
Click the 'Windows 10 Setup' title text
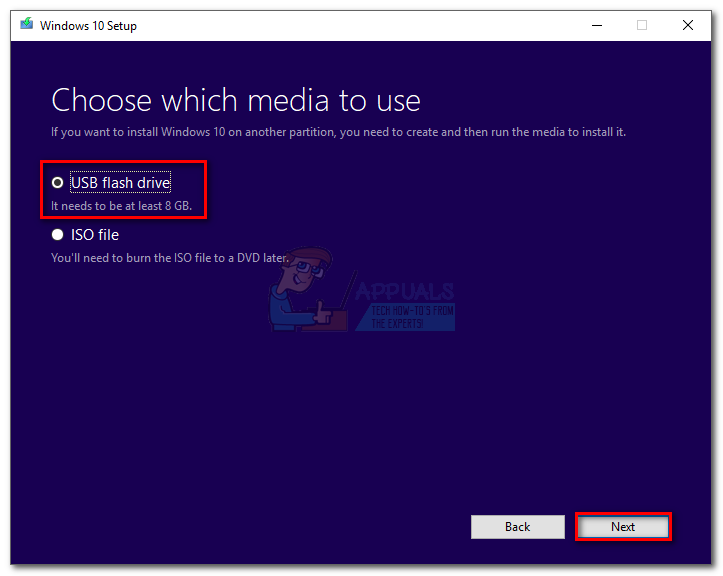pyautogui.click(x=88, y=25)
